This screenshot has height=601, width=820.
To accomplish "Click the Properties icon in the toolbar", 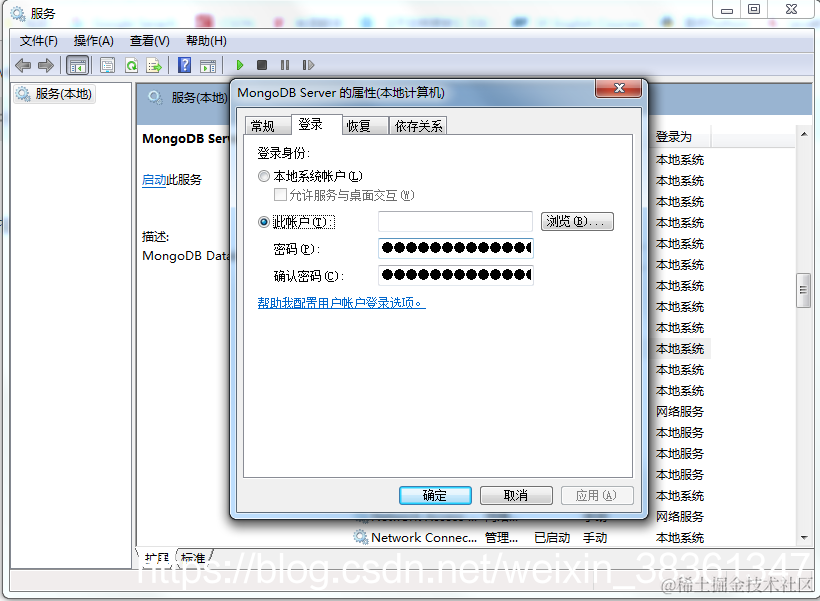I will coord(107,65).
